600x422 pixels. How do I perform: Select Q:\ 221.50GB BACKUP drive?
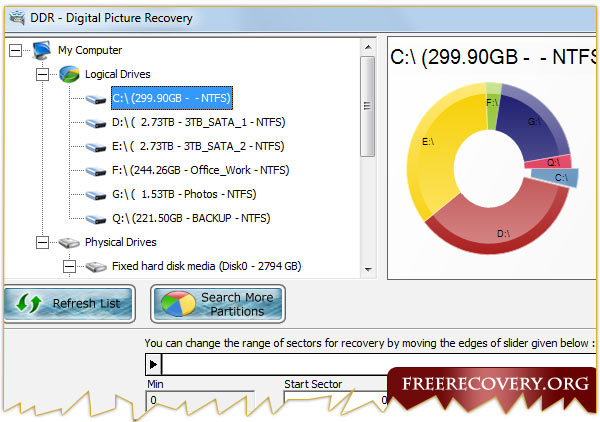click(x=191, y=218)
